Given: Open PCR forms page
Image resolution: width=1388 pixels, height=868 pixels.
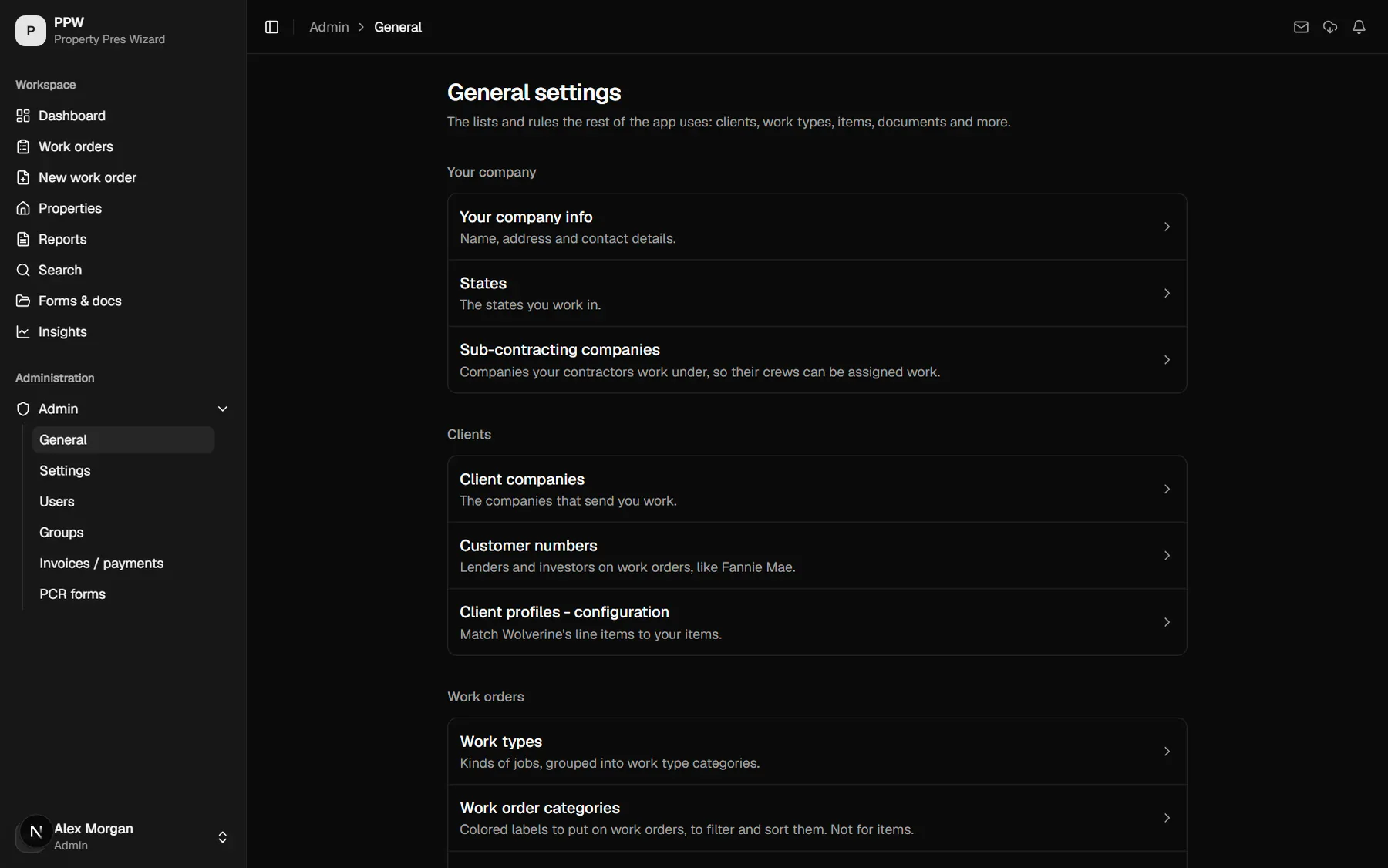Looking at the screenshot, I should tap(123, 594).
